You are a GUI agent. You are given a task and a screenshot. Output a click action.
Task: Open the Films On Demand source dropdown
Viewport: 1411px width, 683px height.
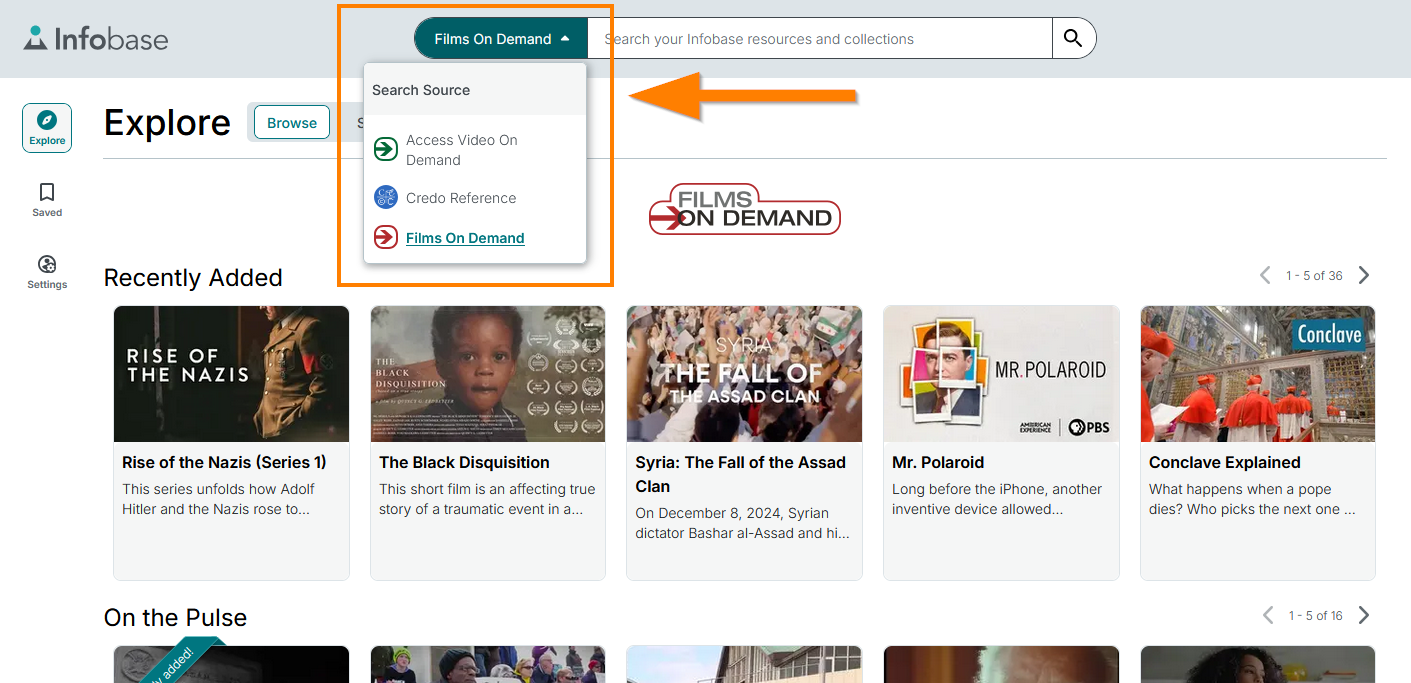click(x=501, y=39)
